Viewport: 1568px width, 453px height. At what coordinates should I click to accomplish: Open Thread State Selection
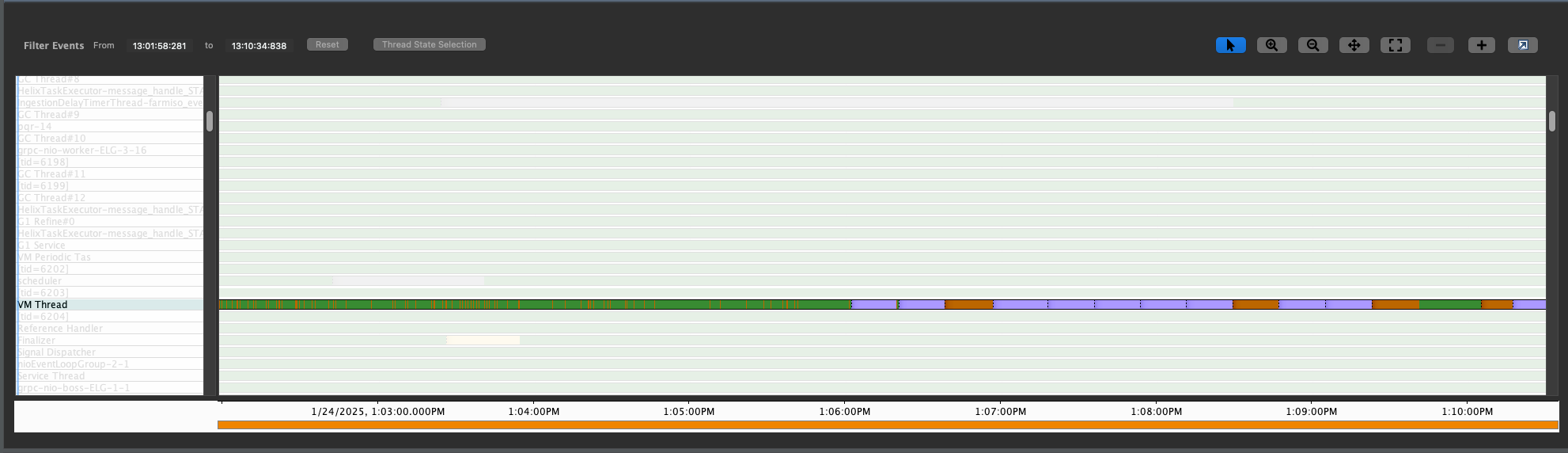tap(429, 45)
